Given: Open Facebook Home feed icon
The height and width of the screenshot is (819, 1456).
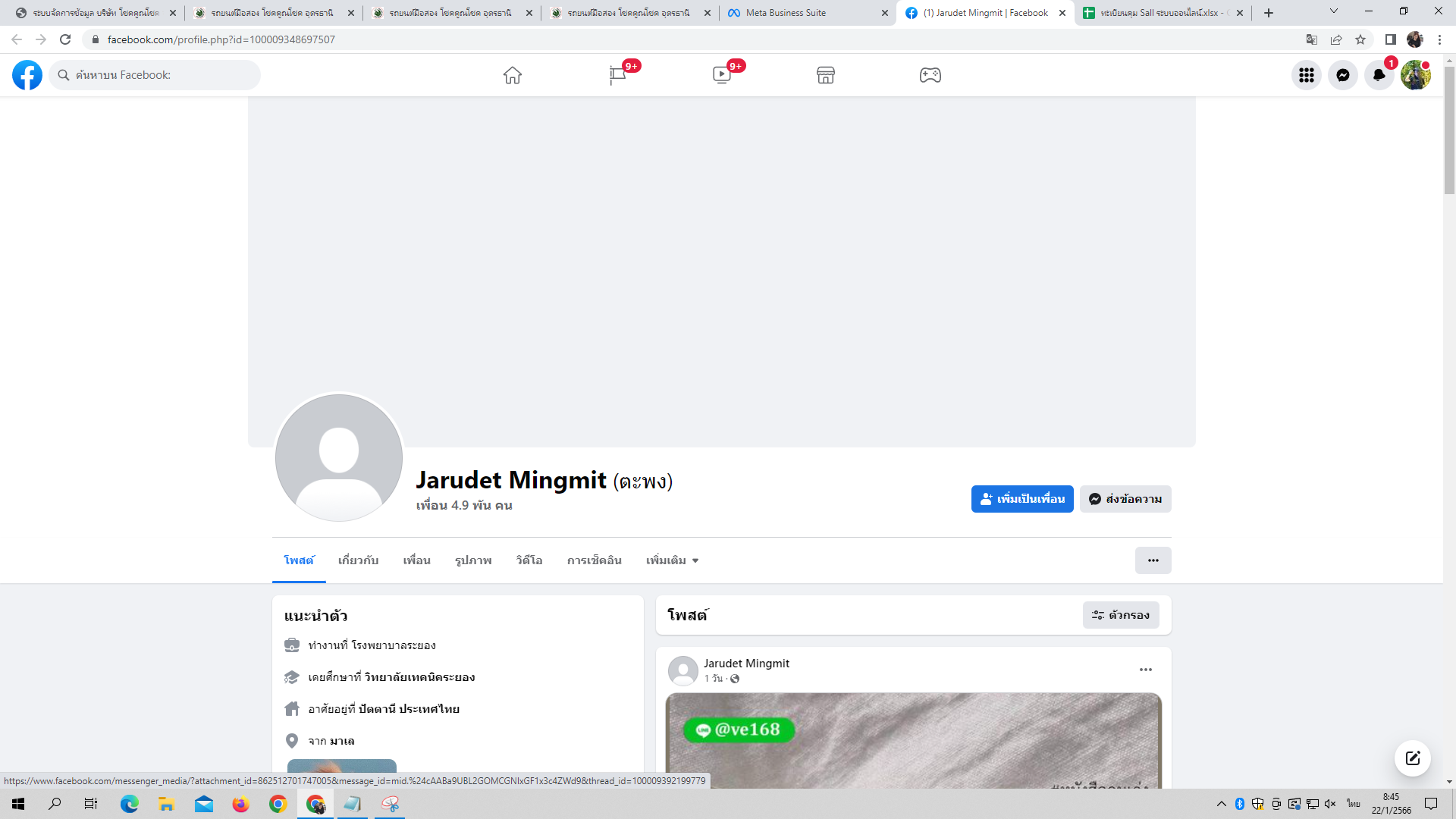Looking at the screenshot, I should (x=513, y=75).
